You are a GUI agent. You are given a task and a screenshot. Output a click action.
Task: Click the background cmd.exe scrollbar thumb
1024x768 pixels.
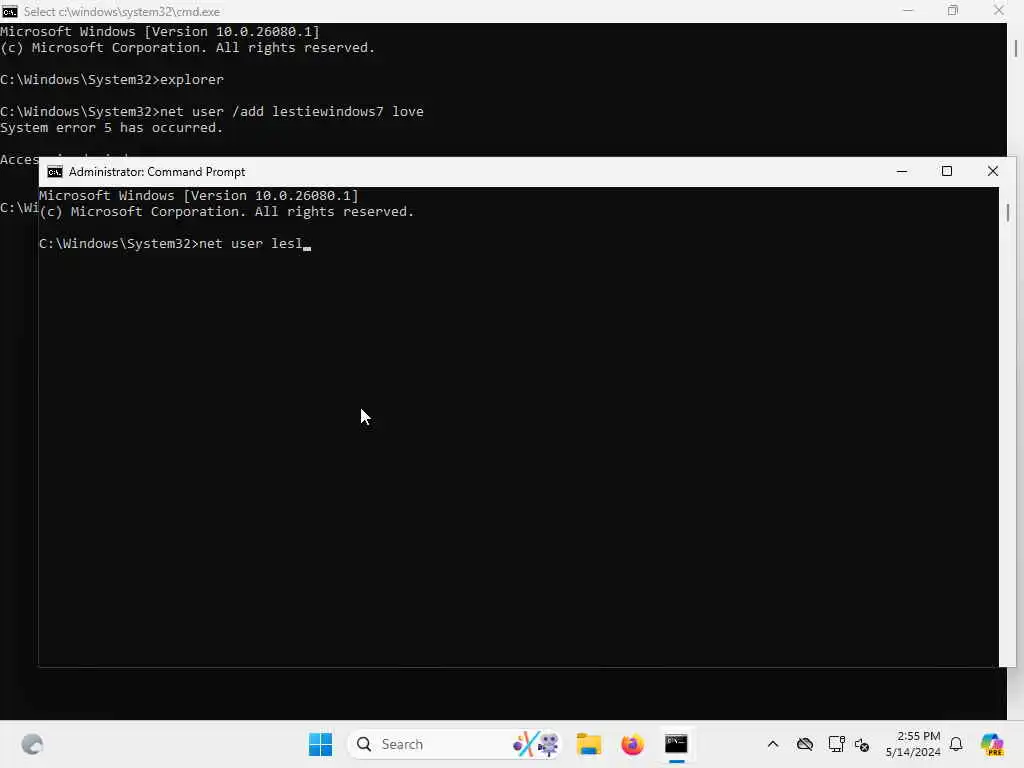point(1016,48)
